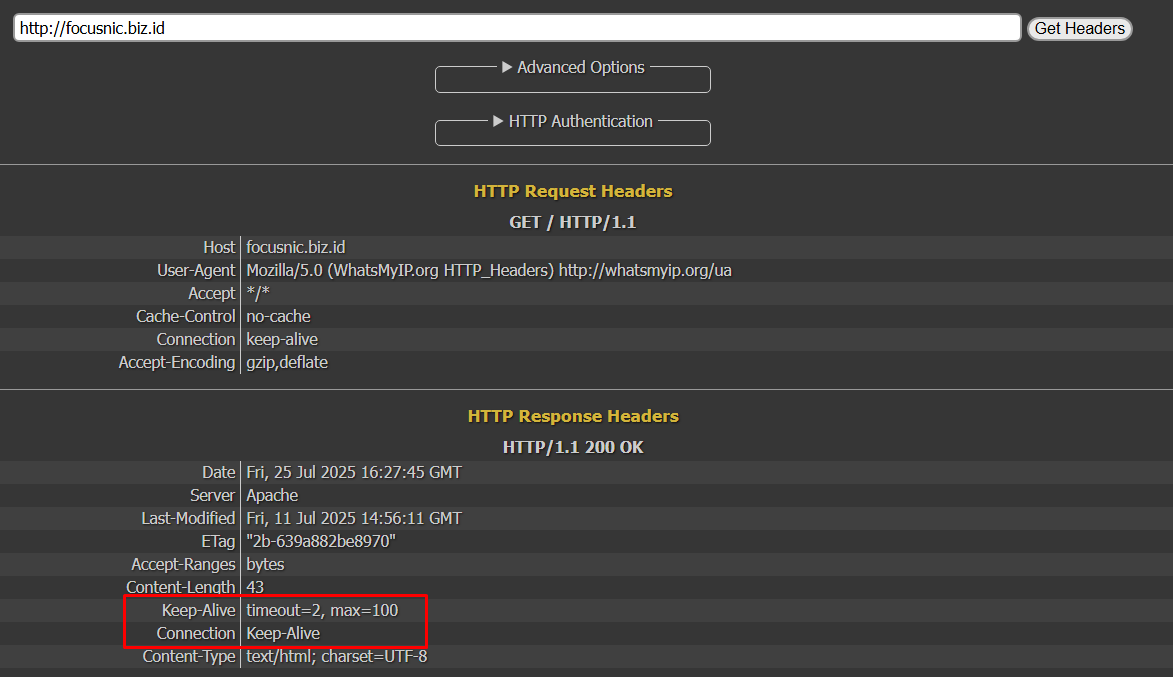Click the Content-Length value 43
This screenshot has height=677, width=1173.
255,587
